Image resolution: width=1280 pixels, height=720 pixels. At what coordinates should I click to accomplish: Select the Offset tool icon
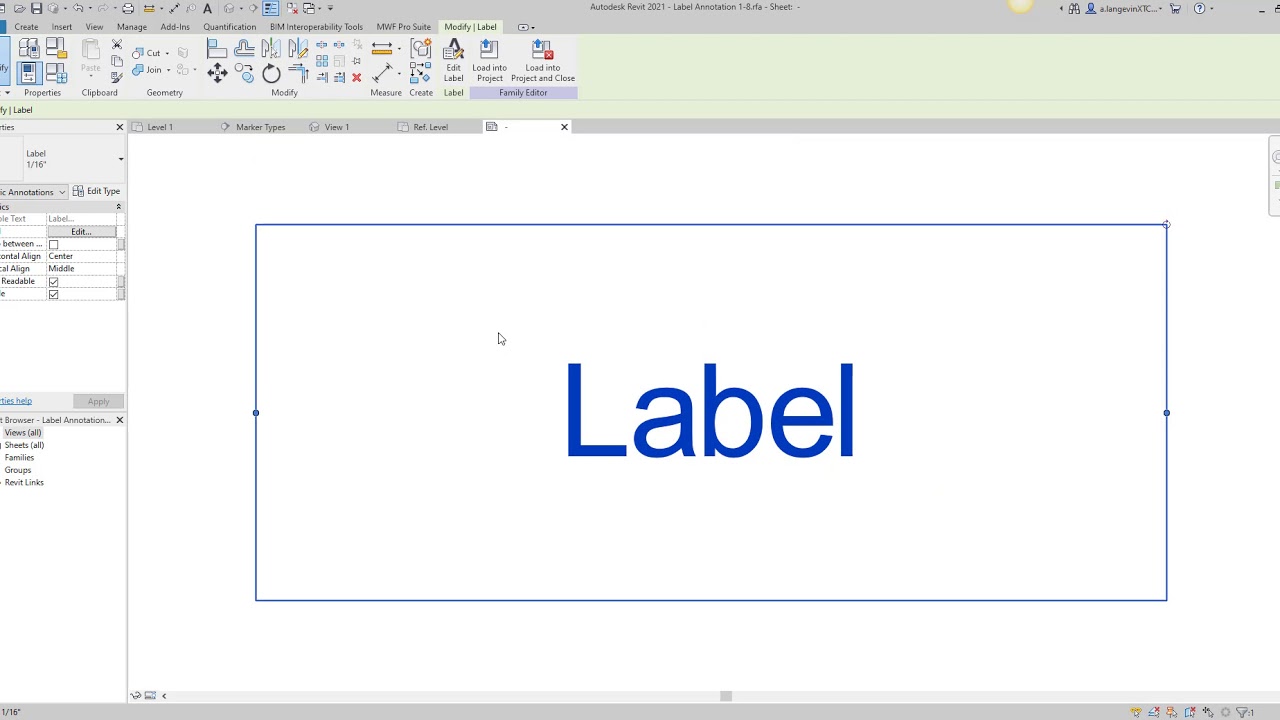244,48
